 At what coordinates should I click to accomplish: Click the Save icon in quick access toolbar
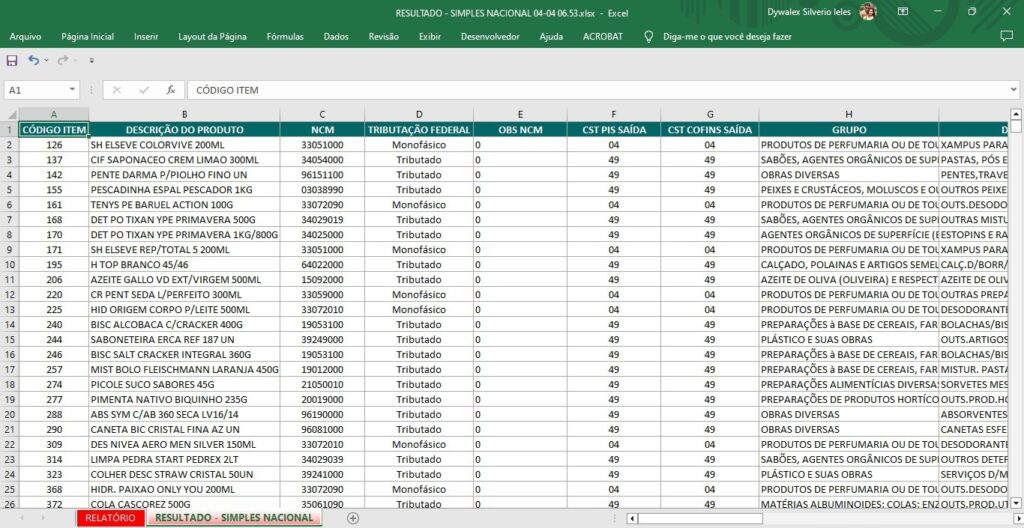[x=12, y=61]
